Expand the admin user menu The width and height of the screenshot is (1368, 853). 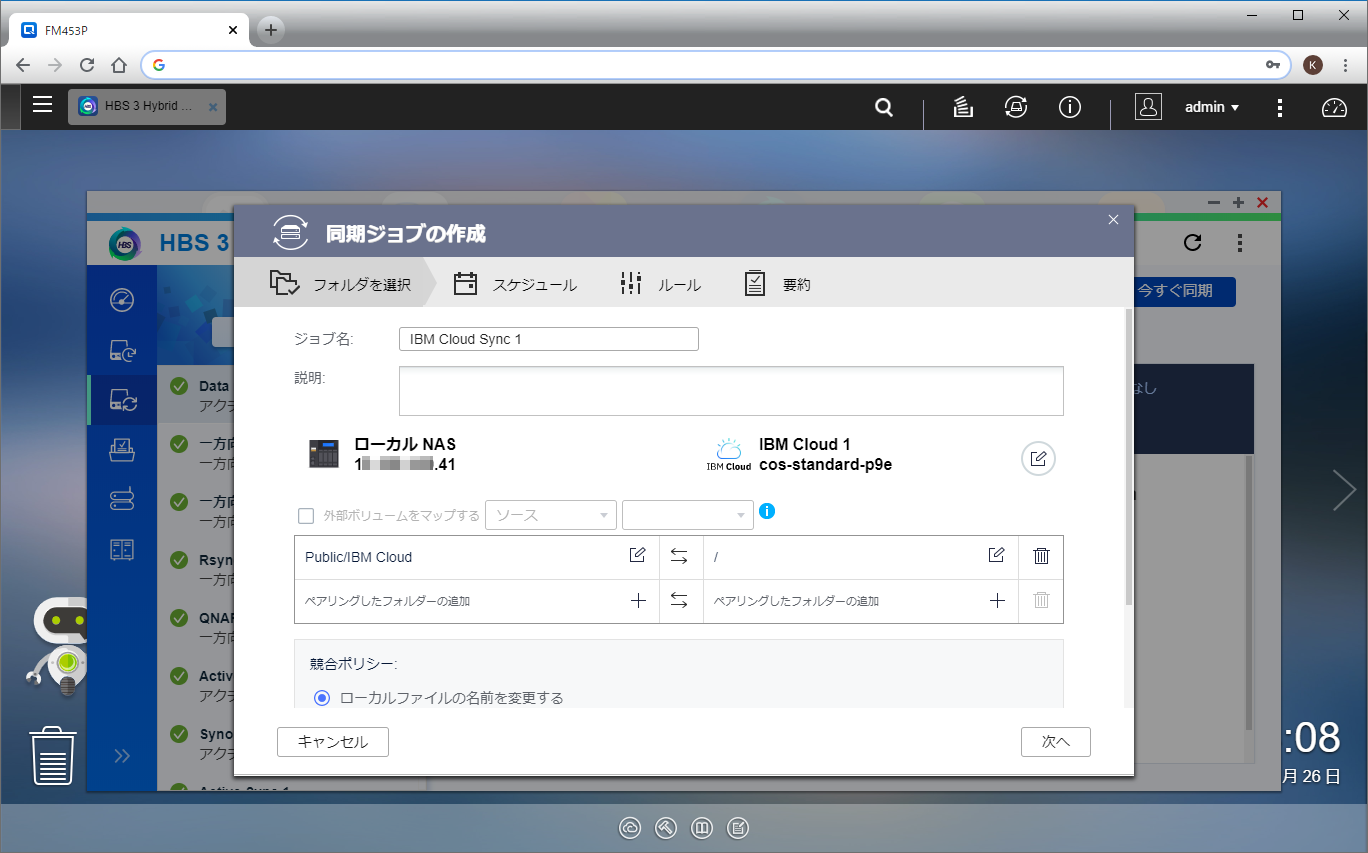[1212, 107]
